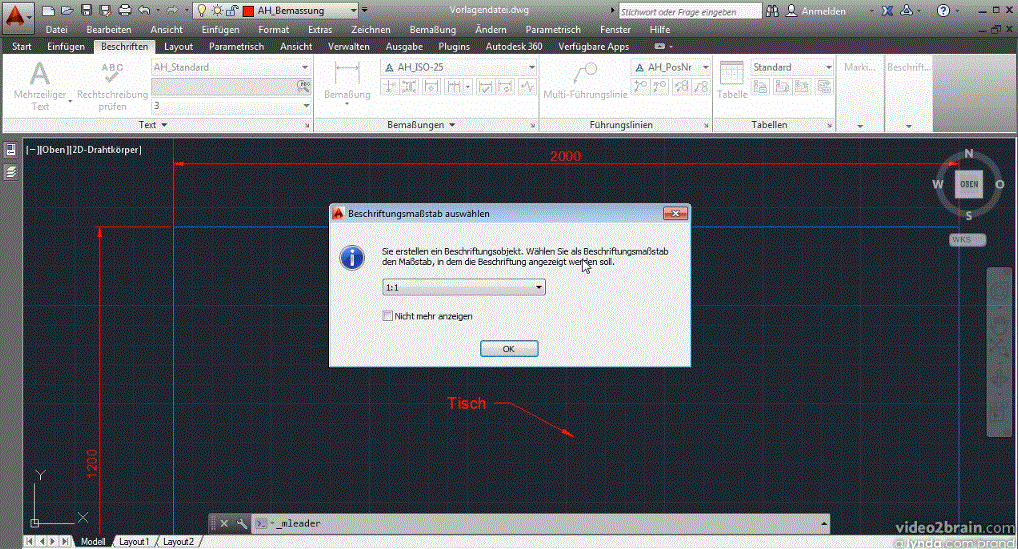Click the binoculars search icon
The width and height of the screenshot is (1018, 549).
click(x=772, y=11)
